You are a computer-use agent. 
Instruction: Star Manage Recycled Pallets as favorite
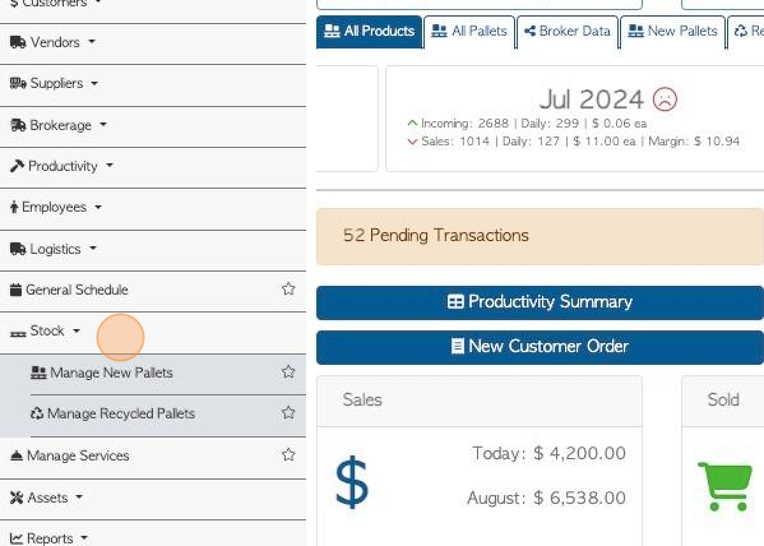click(288, 413)
